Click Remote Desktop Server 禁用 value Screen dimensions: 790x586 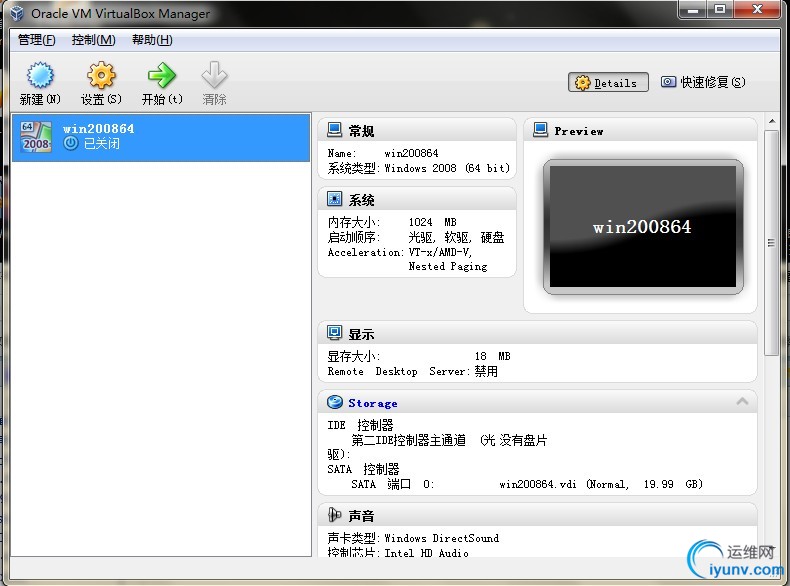tap(486, 371)
